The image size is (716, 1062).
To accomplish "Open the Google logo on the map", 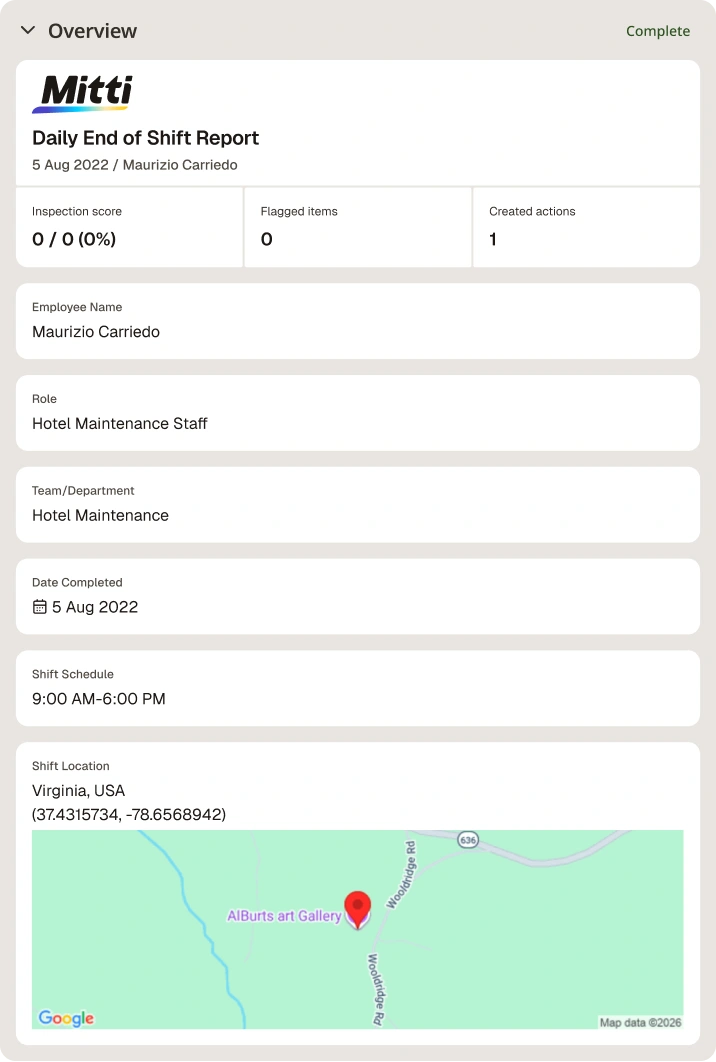I will [66, 1018].
